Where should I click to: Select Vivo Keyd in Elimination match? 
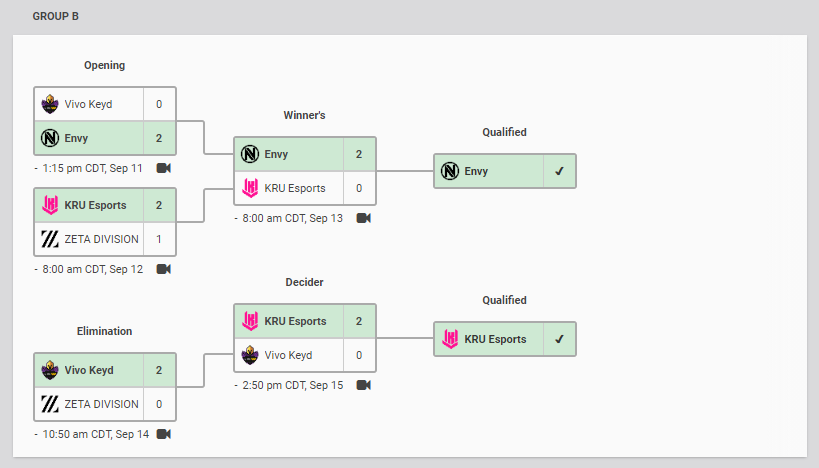105,370
